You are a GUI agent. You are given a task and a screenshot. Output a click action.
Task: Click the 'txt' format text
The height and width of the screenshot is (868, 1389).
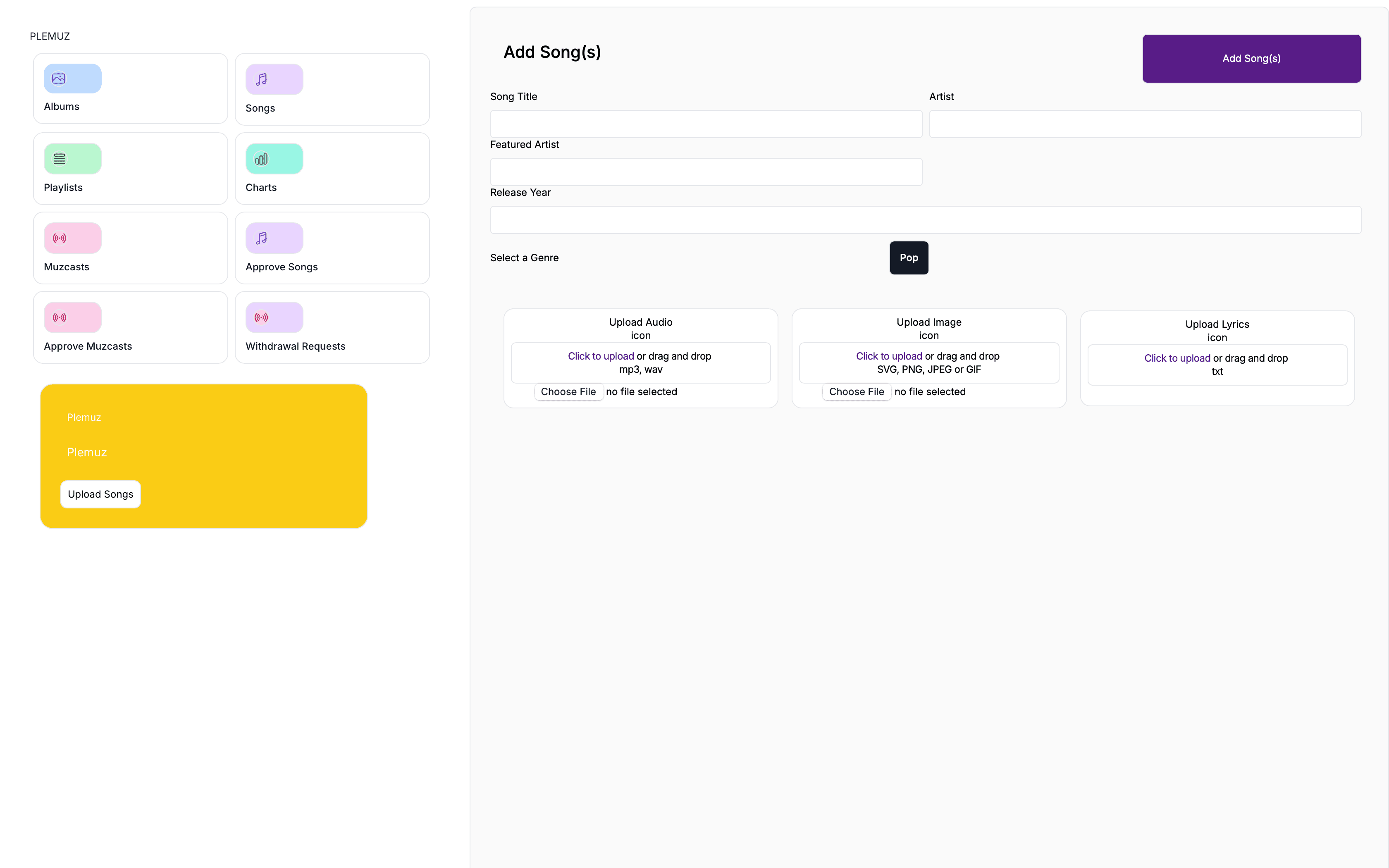tap(1217, 372)
